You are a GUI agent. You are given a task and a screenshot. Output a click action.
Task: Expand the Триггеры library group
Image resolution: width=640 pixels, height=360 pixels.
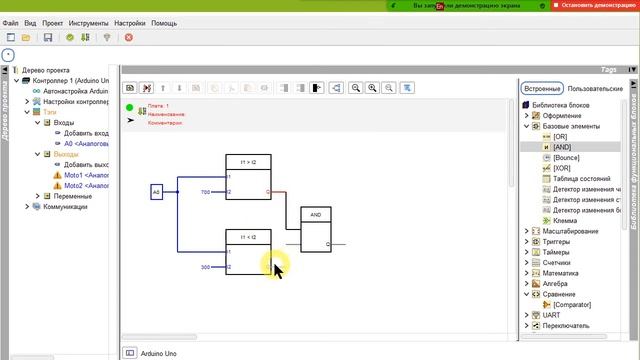tap(527, 242)
